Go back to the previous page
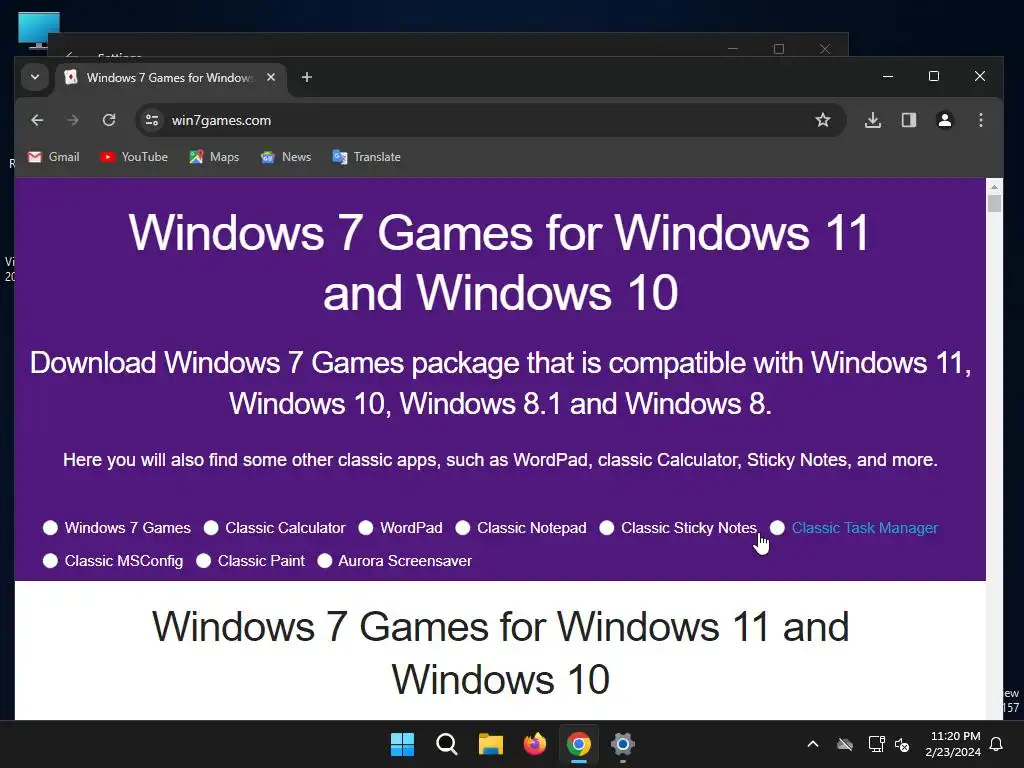Image resolution: width=1024 pixels, height=768 pixels. click(x=37, y=120)
